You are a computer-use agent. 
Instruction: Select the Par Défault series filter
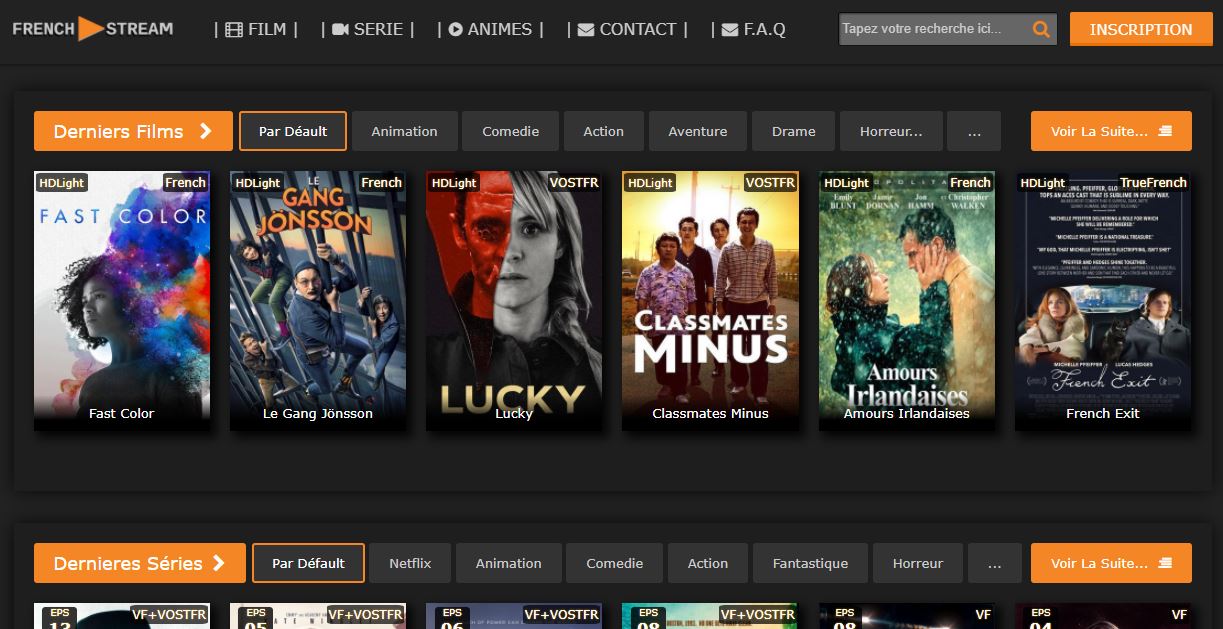[x=308, y=563]
